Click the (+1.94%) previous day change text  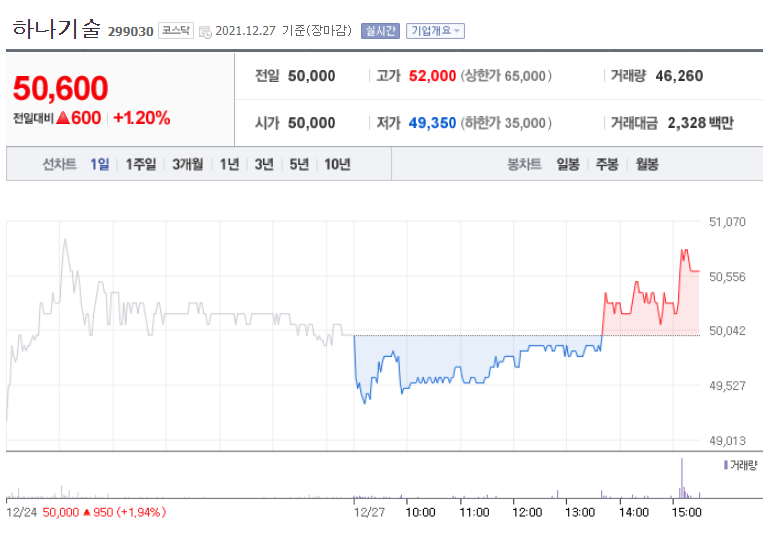(141, 512)
